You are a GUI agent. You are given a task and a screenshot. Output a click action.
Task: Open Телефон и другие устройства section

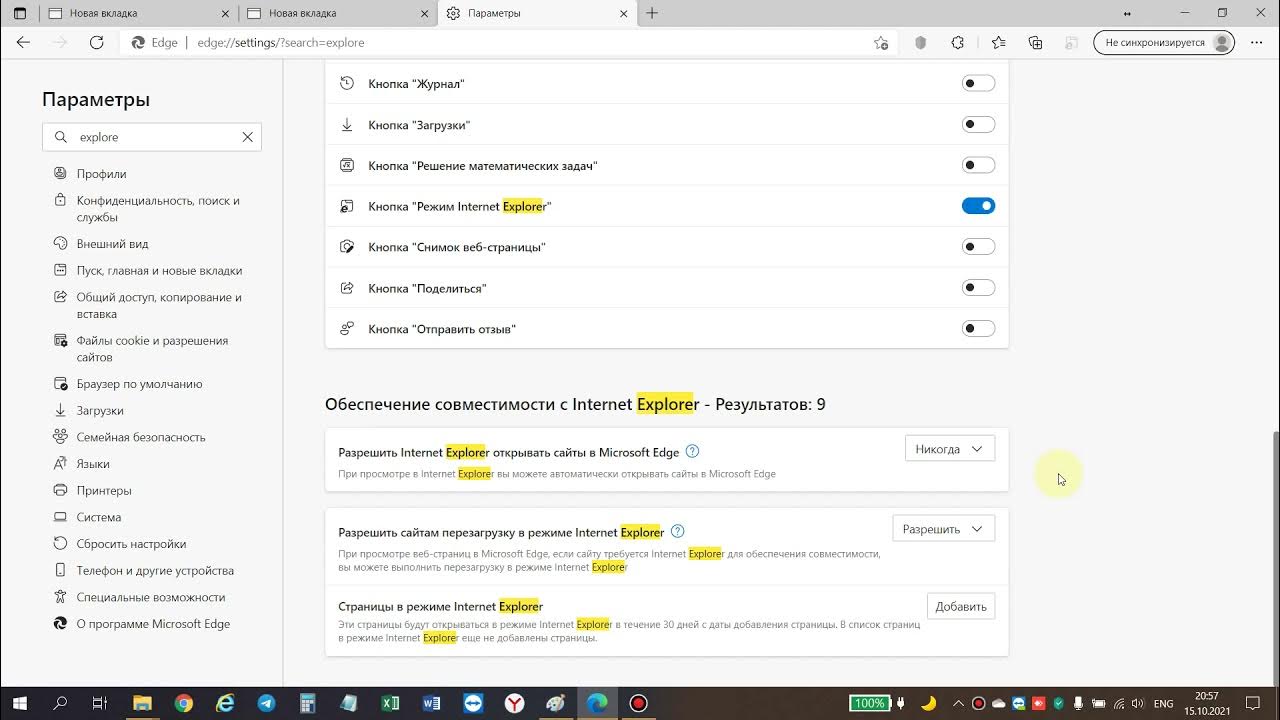click(x=155, y=571)
